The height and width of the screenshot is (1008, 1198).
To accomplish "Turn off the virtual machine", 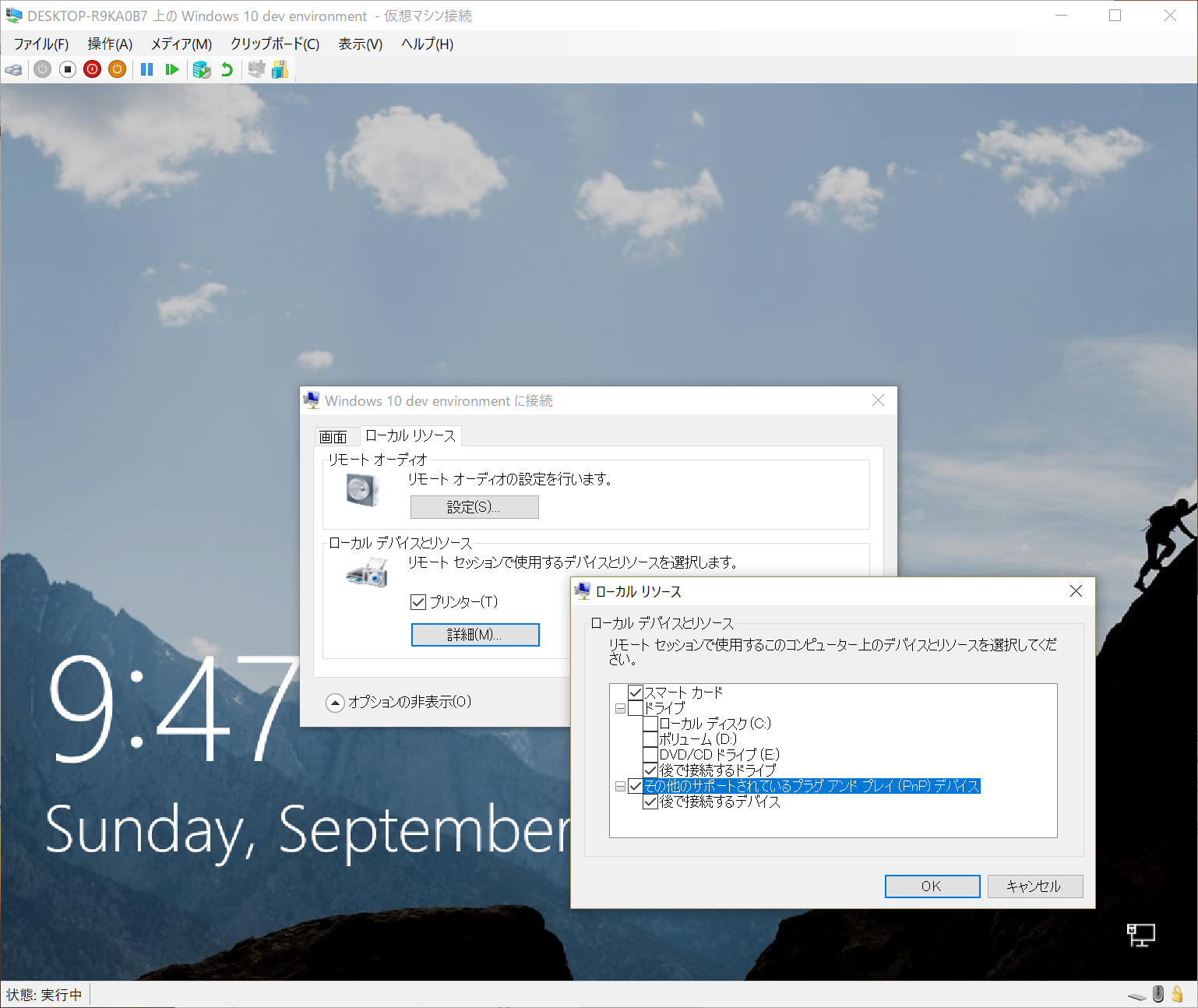I will pyautogui.click(x=67, y=69).
